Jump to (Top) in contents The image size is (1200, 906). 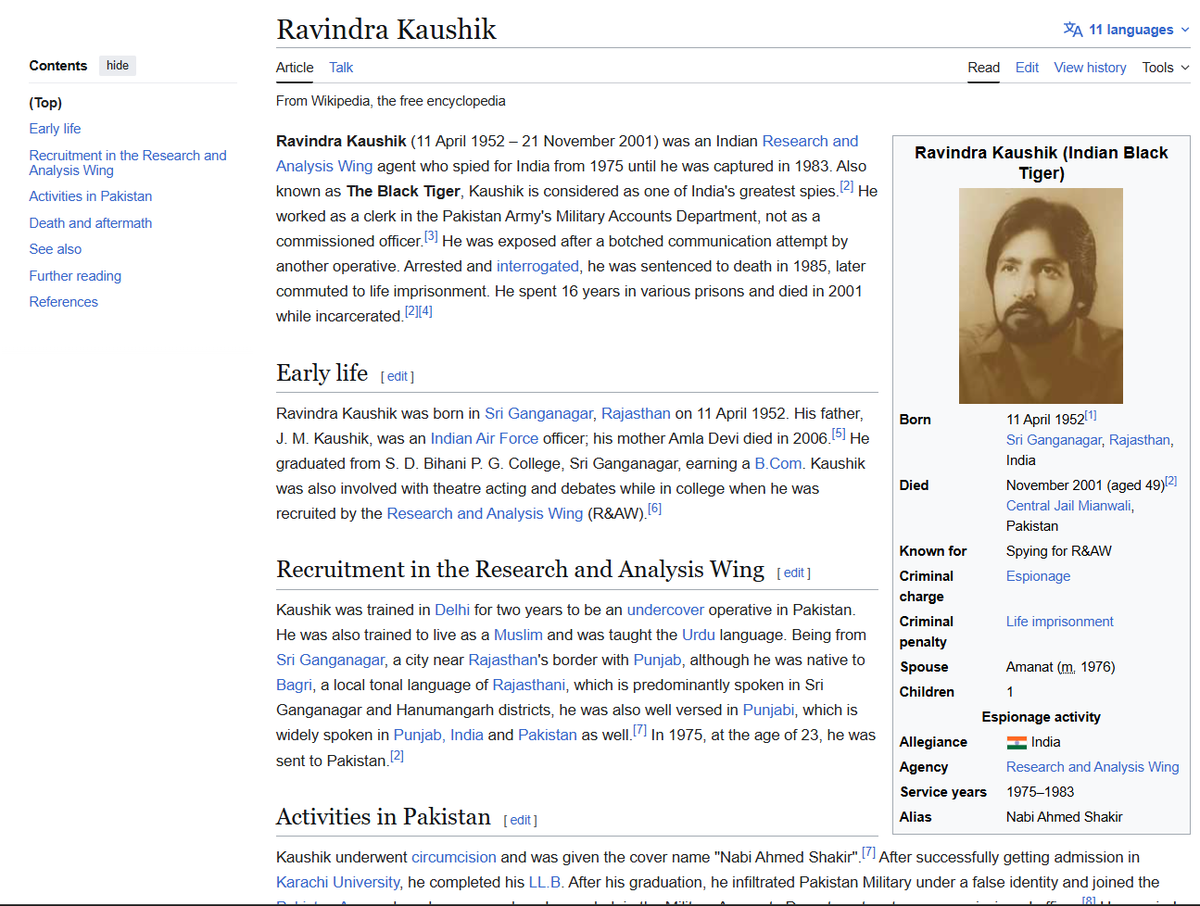point(46,103)
